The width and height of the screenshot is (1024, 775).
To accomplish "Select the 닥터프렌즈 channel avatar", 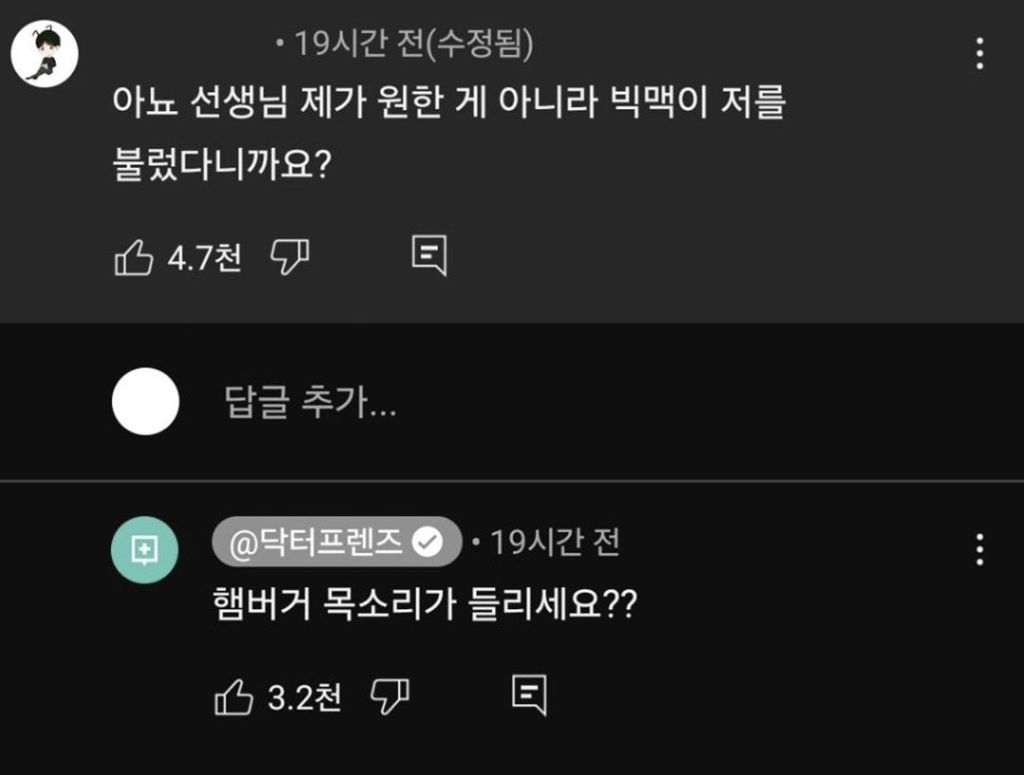I will [143, 549].
